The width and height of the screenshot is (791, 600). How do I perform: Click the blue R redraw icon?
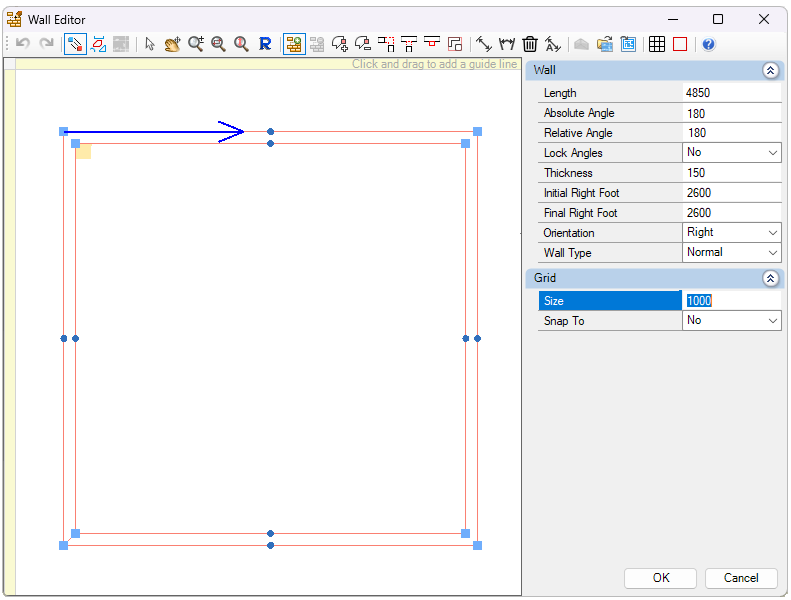click(x=265, y=44)
